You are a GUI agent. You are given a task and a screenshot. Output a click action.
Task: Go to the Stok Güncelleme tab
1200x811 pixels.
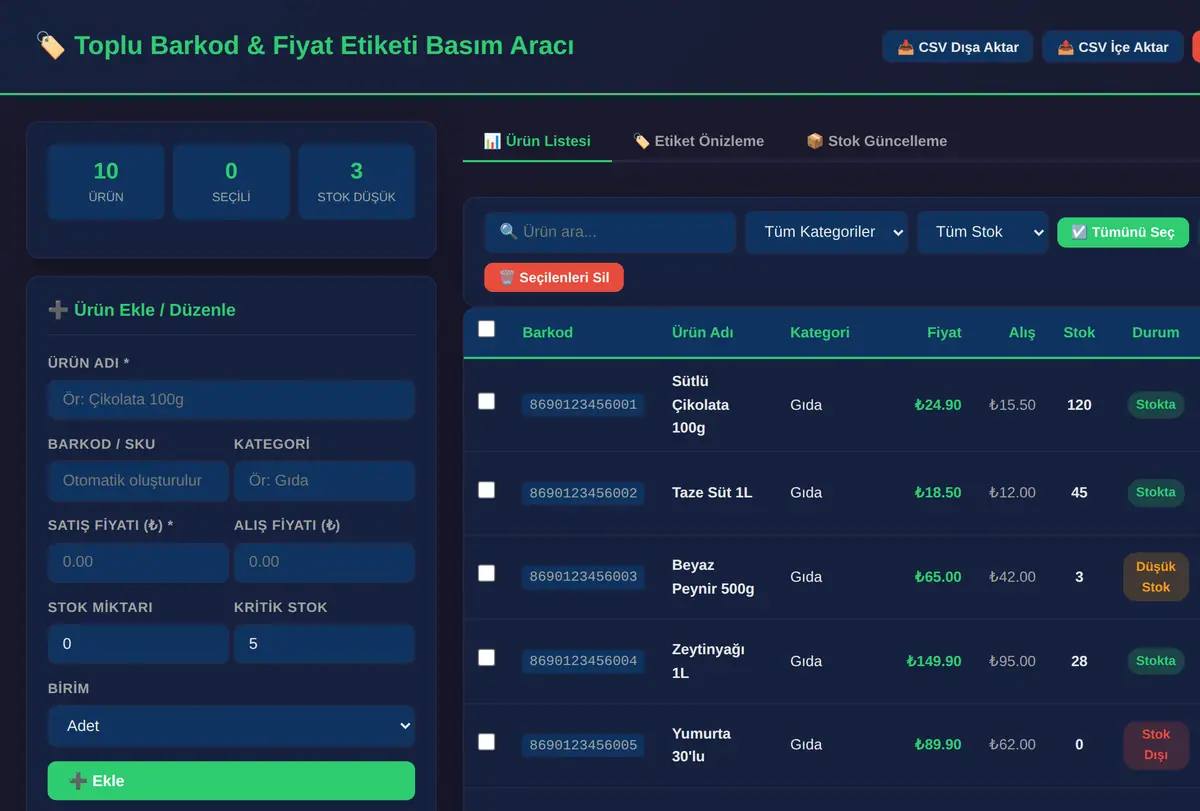click(876, 141)
